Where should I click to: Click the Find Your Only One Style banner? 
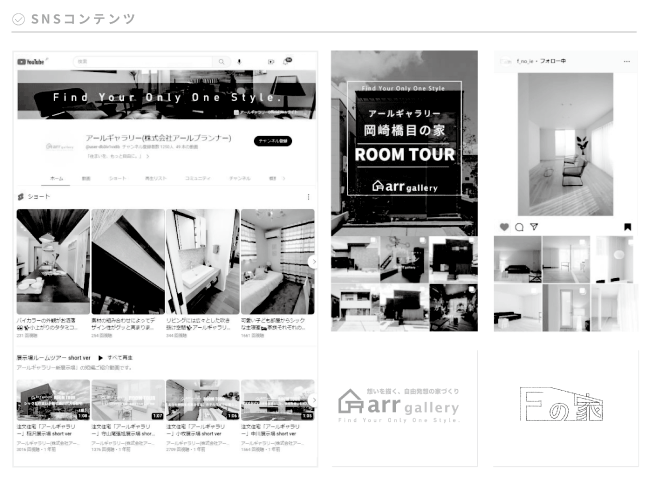pyautogui.click(x=167, y=95)
